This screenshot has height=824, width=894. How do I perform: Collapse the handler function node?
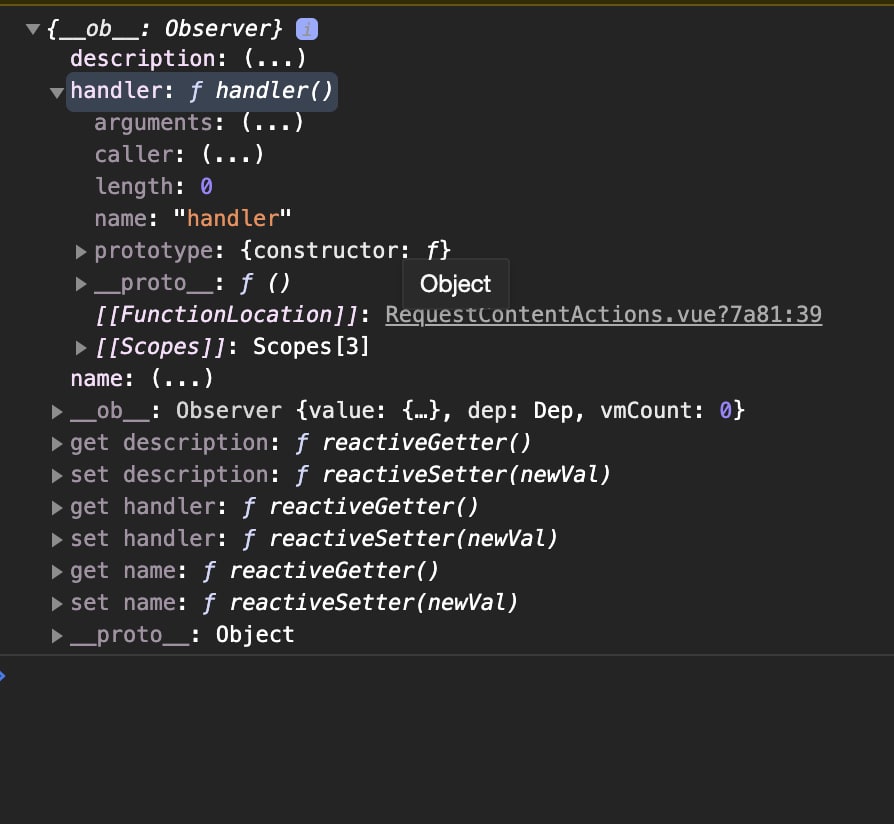pos(56,92)
